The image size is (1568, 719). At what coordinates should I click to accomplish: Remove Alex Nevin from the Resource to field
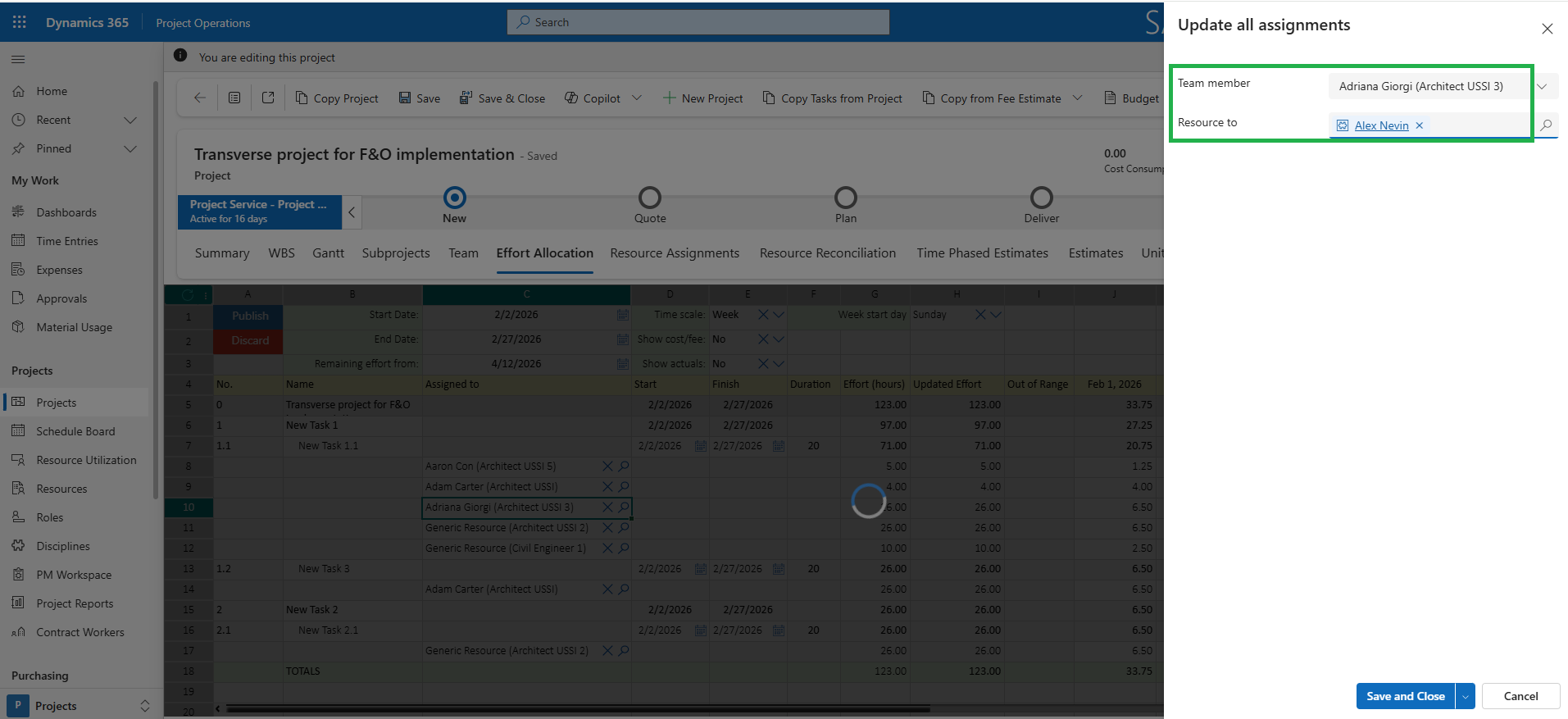pos(1420,125)
